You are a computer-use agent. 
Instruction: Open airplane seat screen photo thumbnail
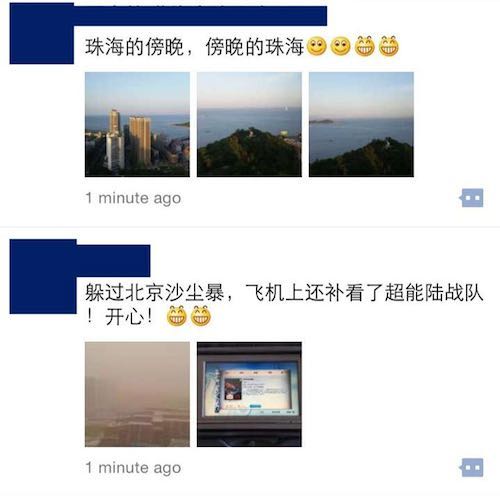click(249, 394)
